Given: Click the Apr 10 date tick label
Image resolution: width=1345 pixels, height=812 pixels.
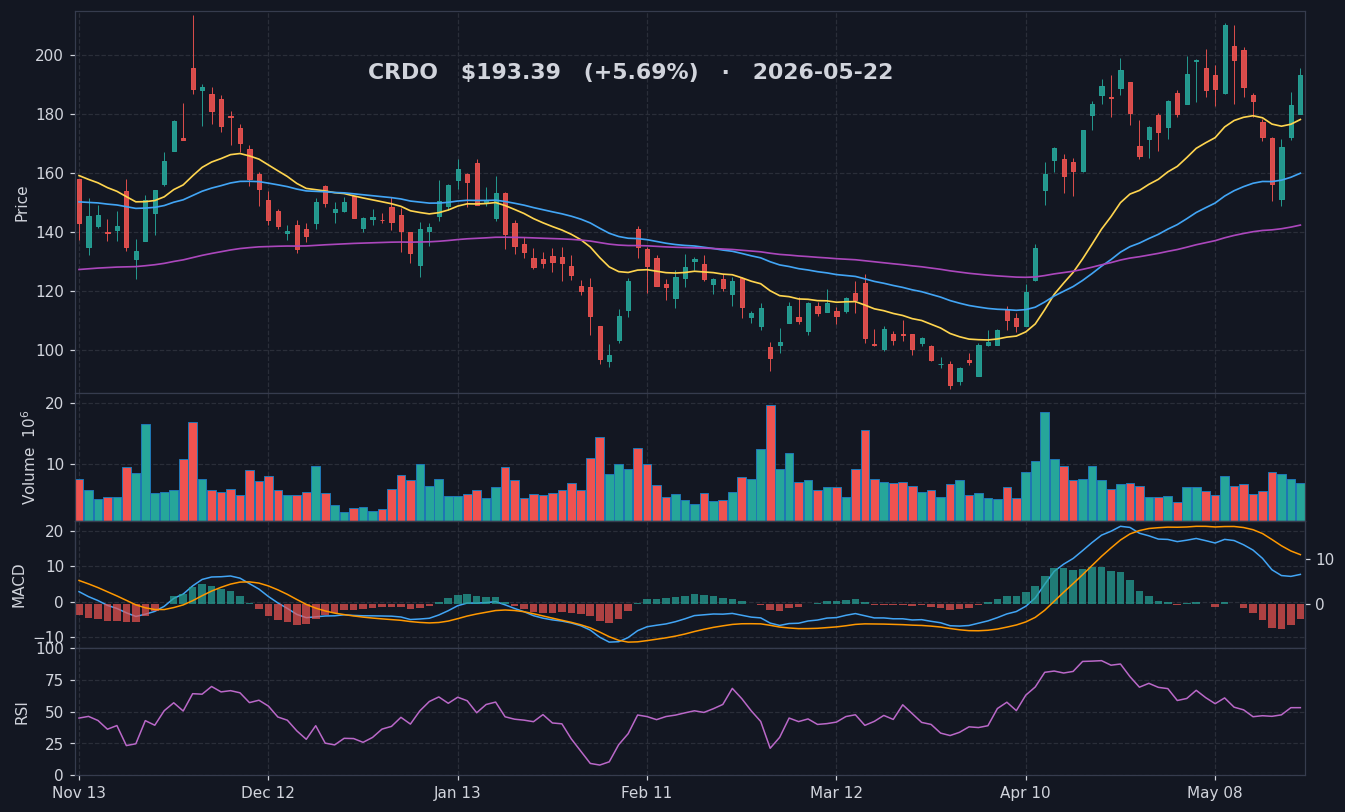Looking at the screenshot, I should [1025, 793].
